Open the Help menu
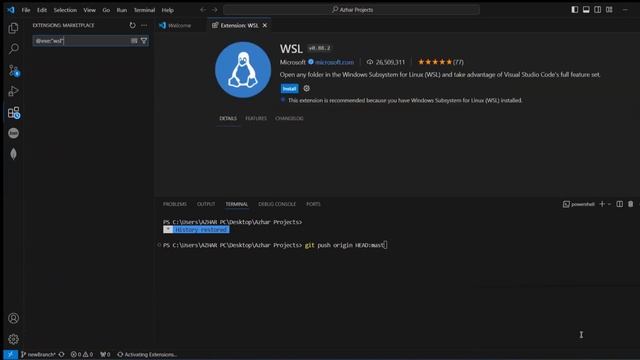 [167, 10]
